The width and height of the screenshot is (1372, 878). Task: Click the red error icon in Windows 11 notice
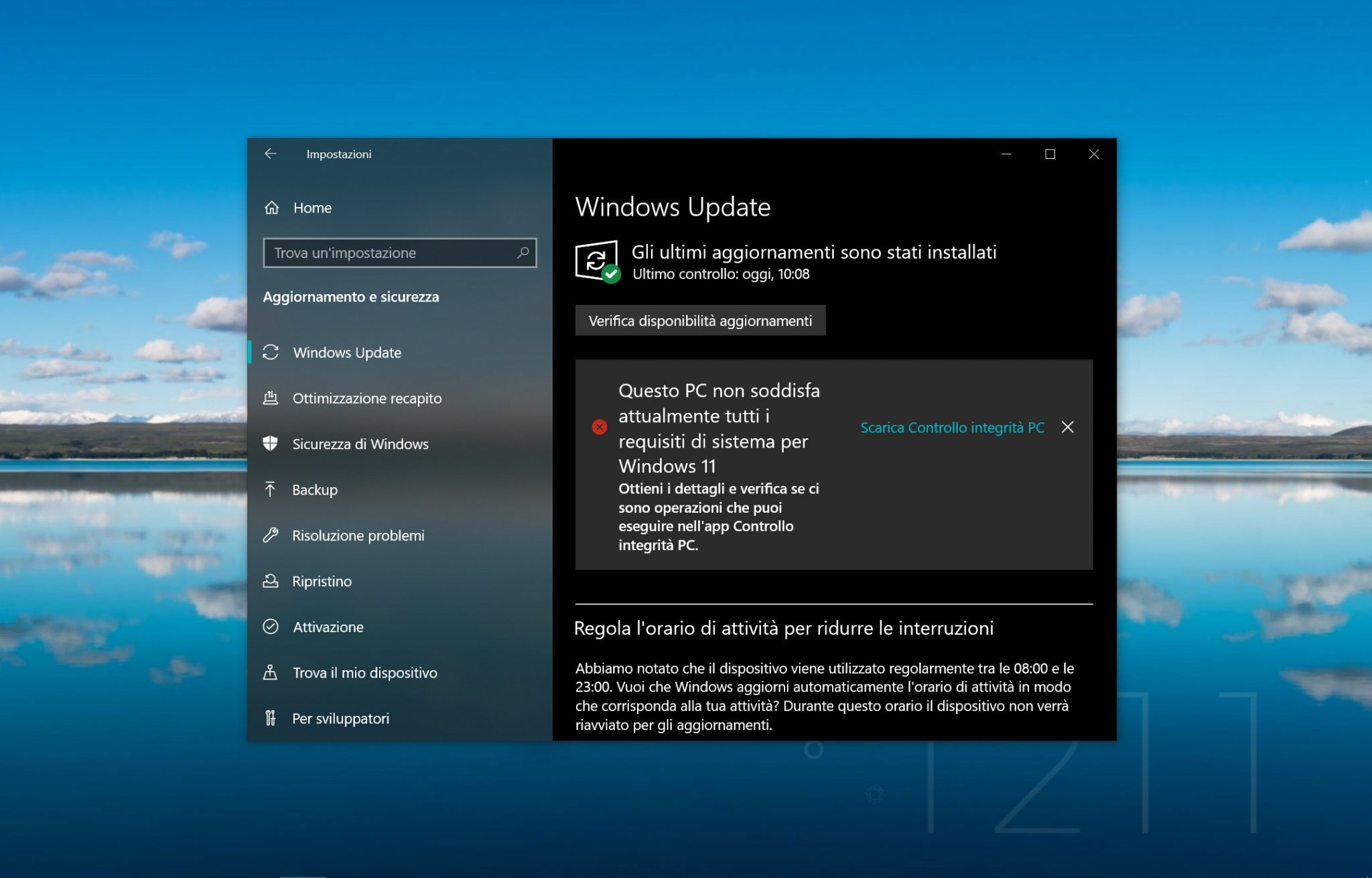pos(600,427)
